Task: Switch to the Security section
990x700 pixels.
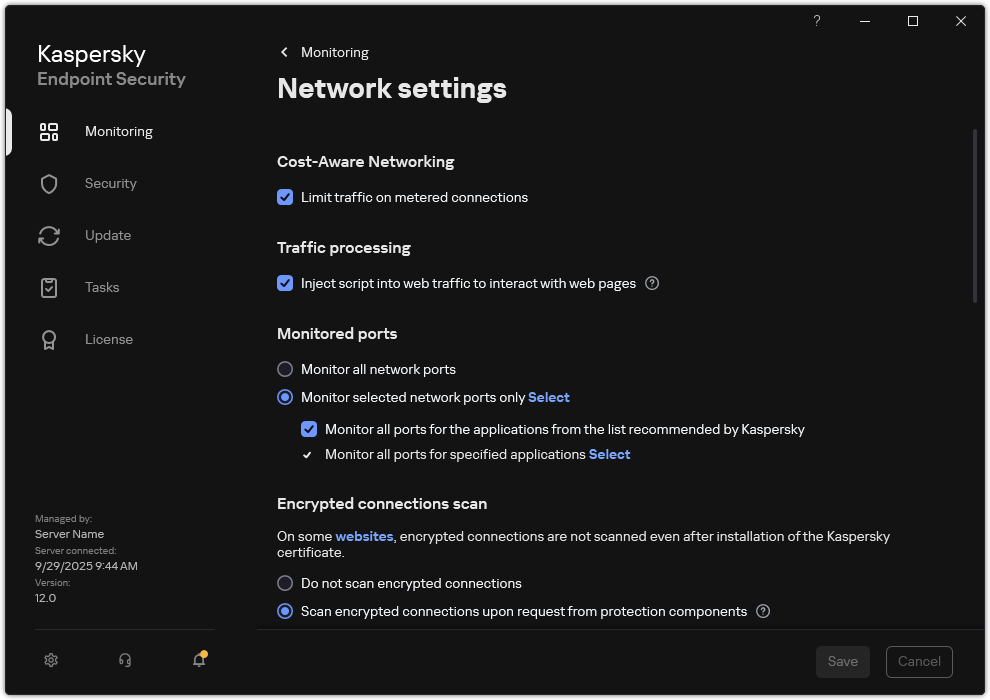Action: coord(110,183)
